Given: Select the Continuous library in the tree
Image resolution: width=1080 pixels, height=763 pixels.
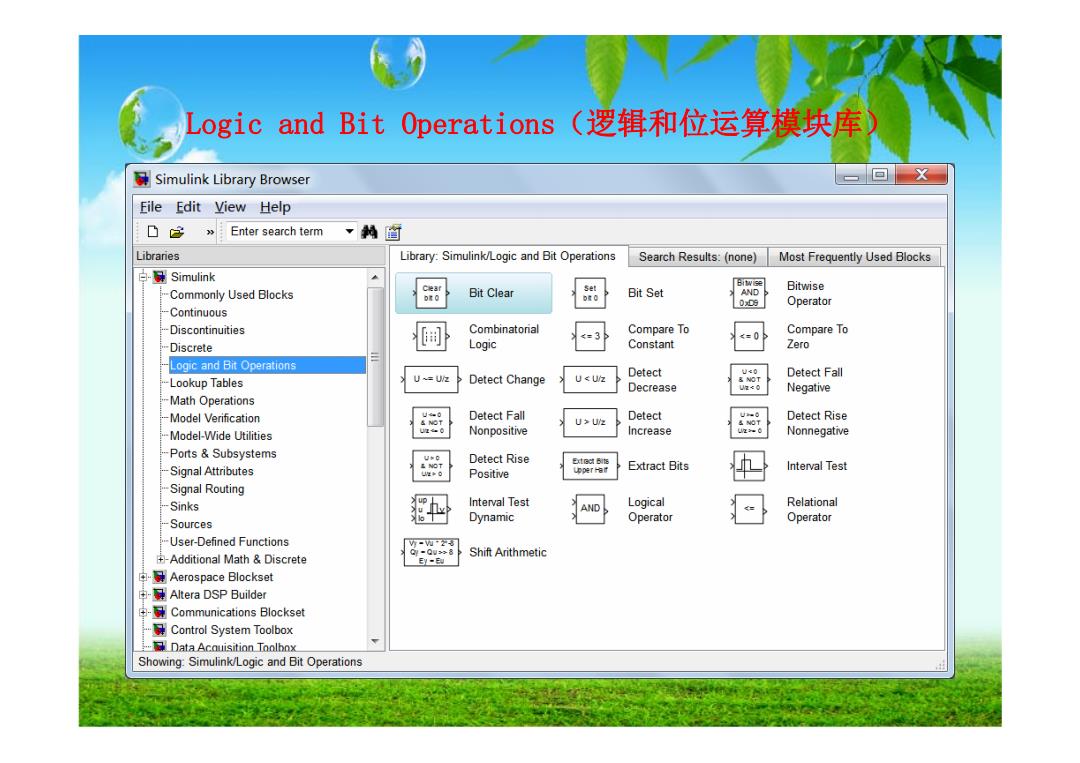Looking at the screenshot, I should (198, 313).
